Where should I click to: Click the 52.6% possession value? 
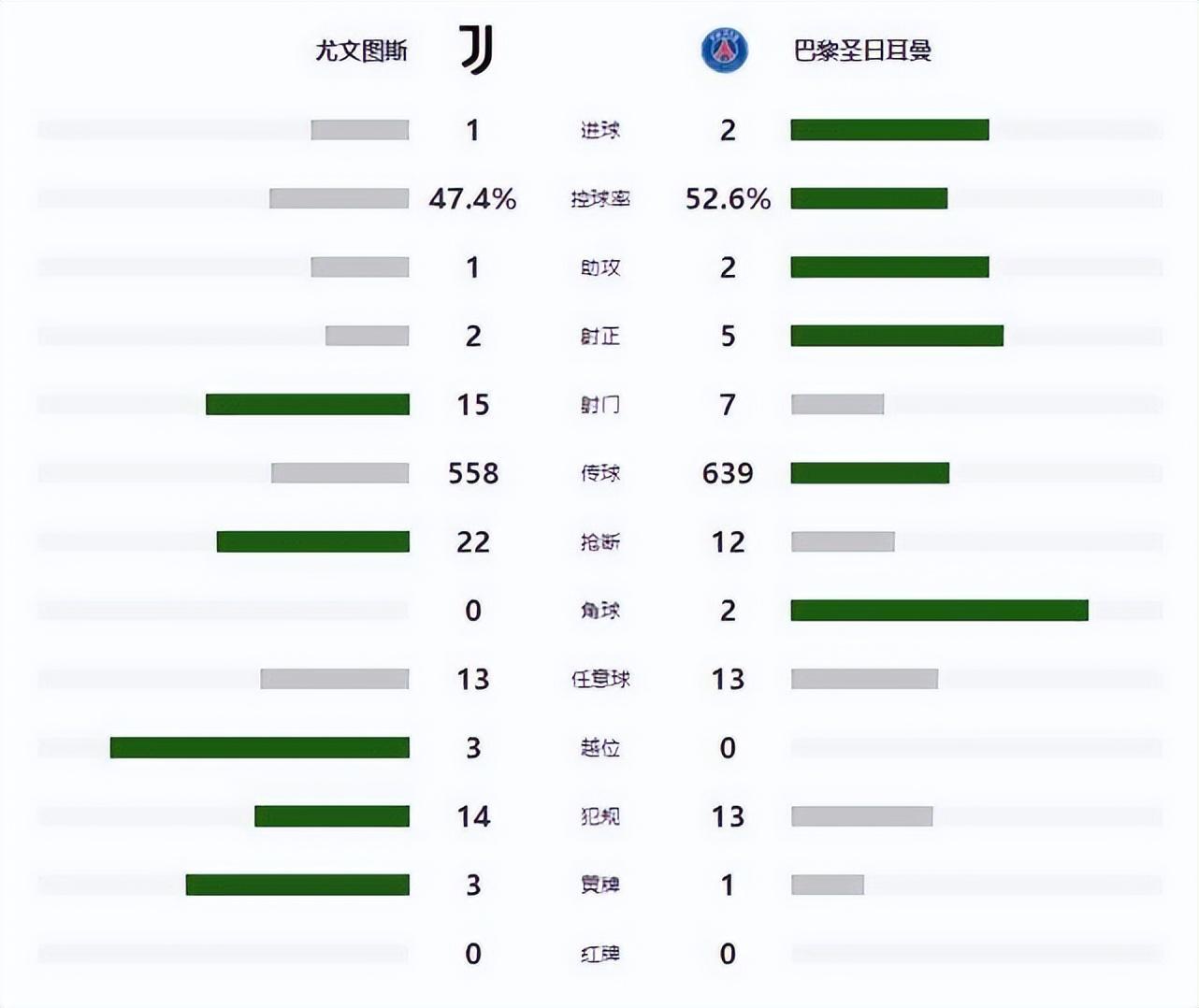click(x=728, y=198)
